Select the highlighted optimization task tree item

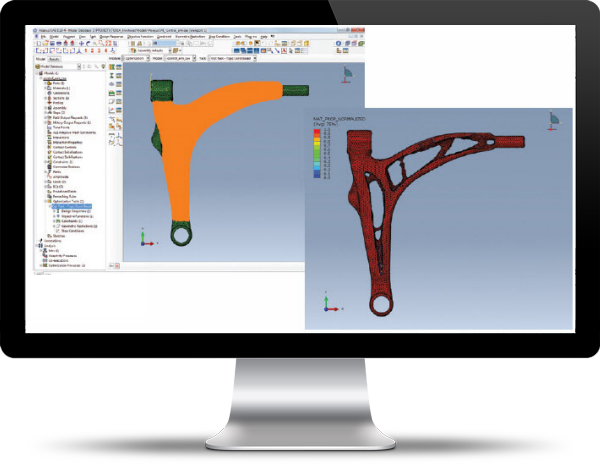point(72,206)
